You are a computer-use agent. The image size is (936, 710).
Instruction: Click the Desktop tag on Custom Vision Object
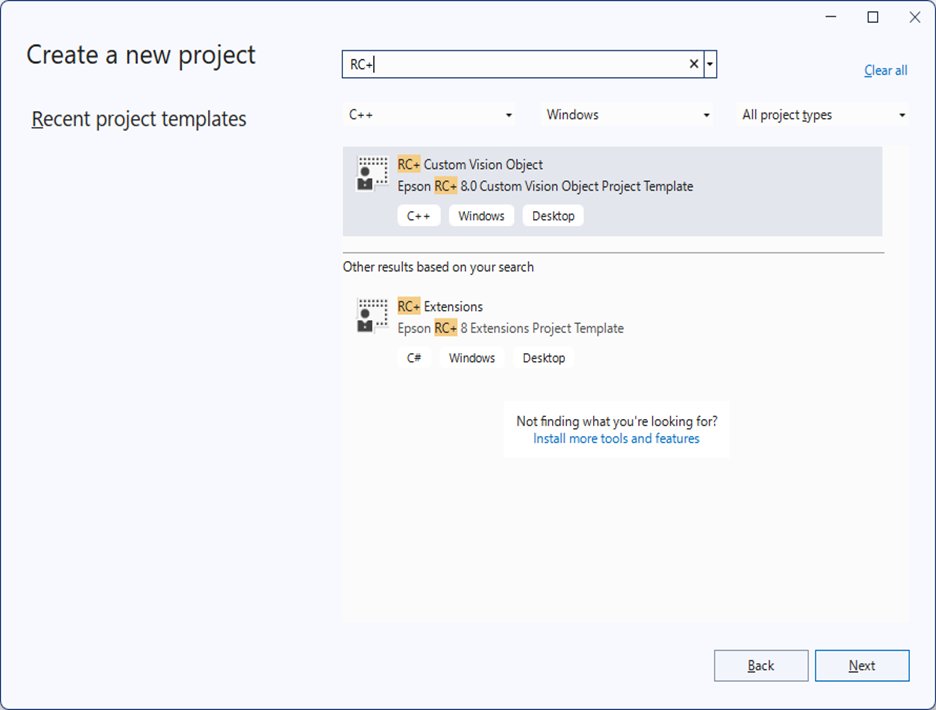click(553, 216)
